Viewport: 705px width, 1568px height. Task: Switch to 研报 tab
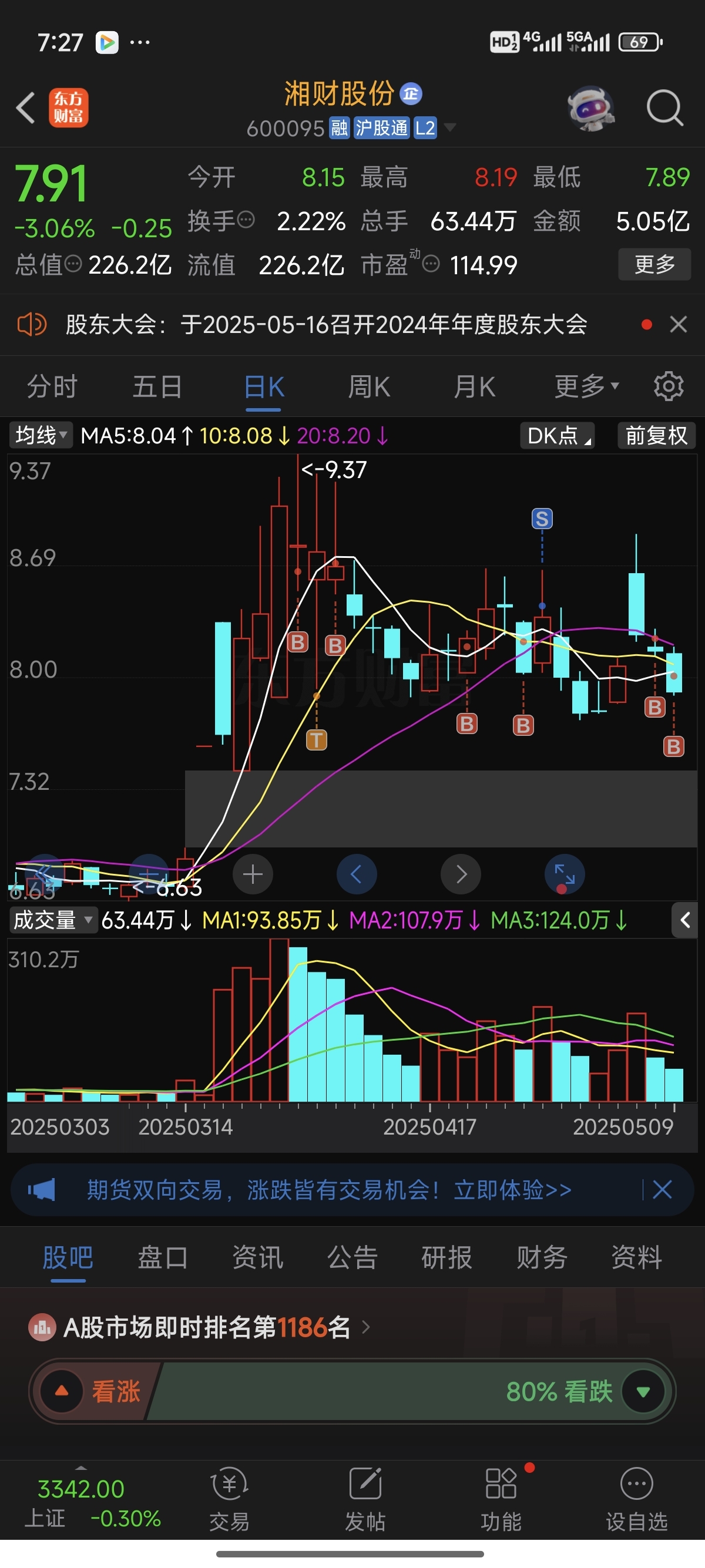(447, 1257)
